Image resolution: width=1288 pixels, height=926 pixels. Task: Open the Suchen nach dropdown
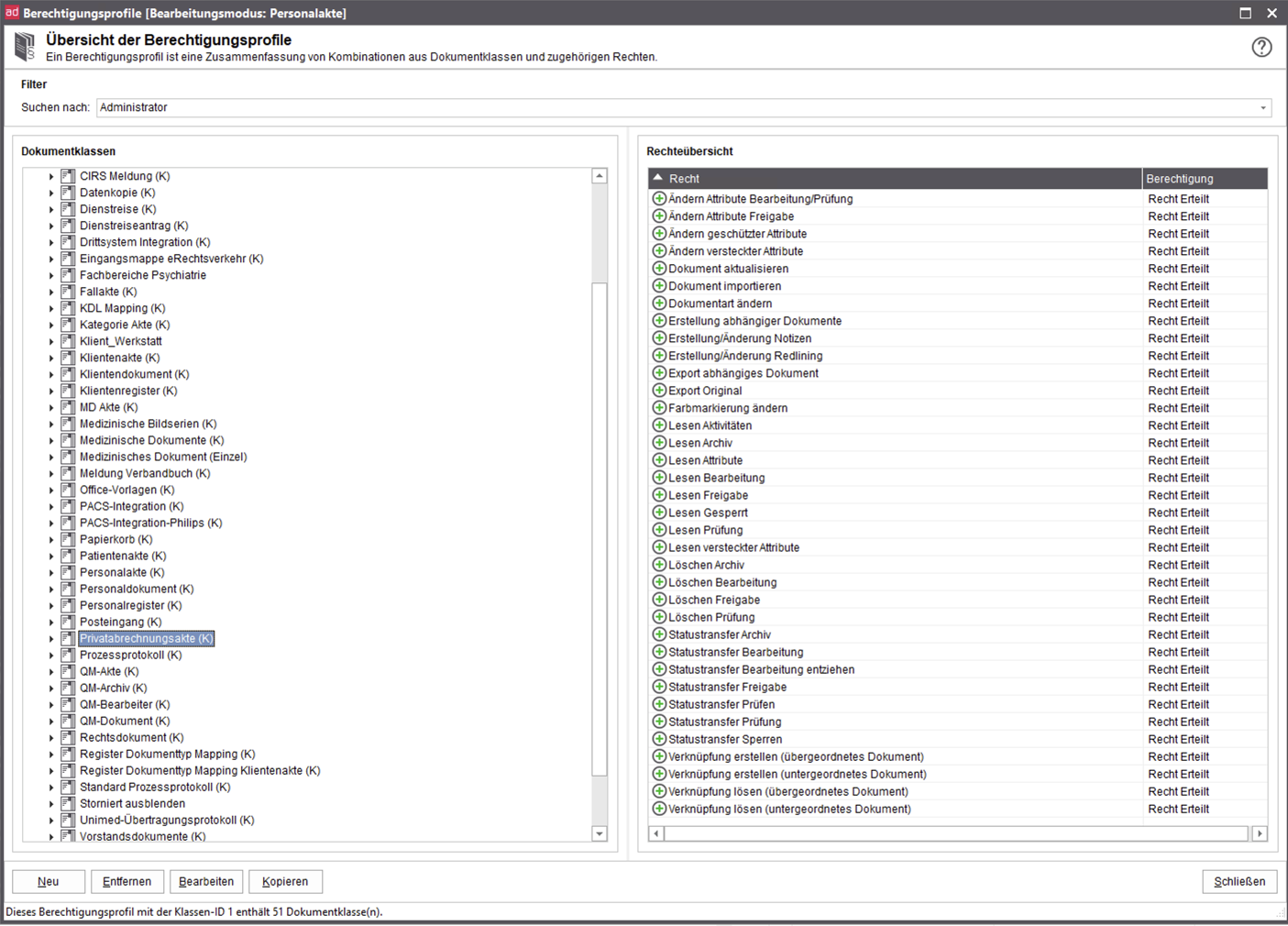pyautogui.click(x=1262, y=107)
